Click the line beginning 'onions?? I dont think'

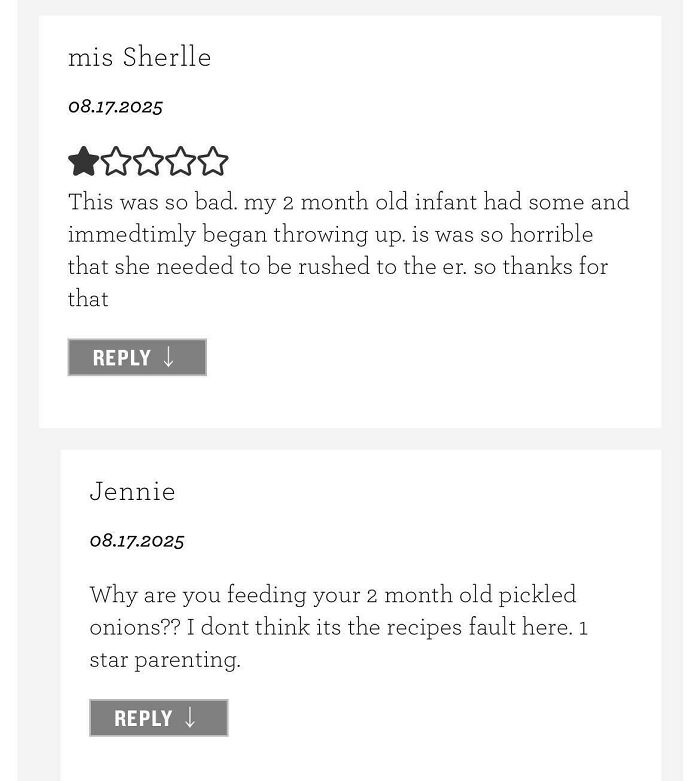(338, 627)
